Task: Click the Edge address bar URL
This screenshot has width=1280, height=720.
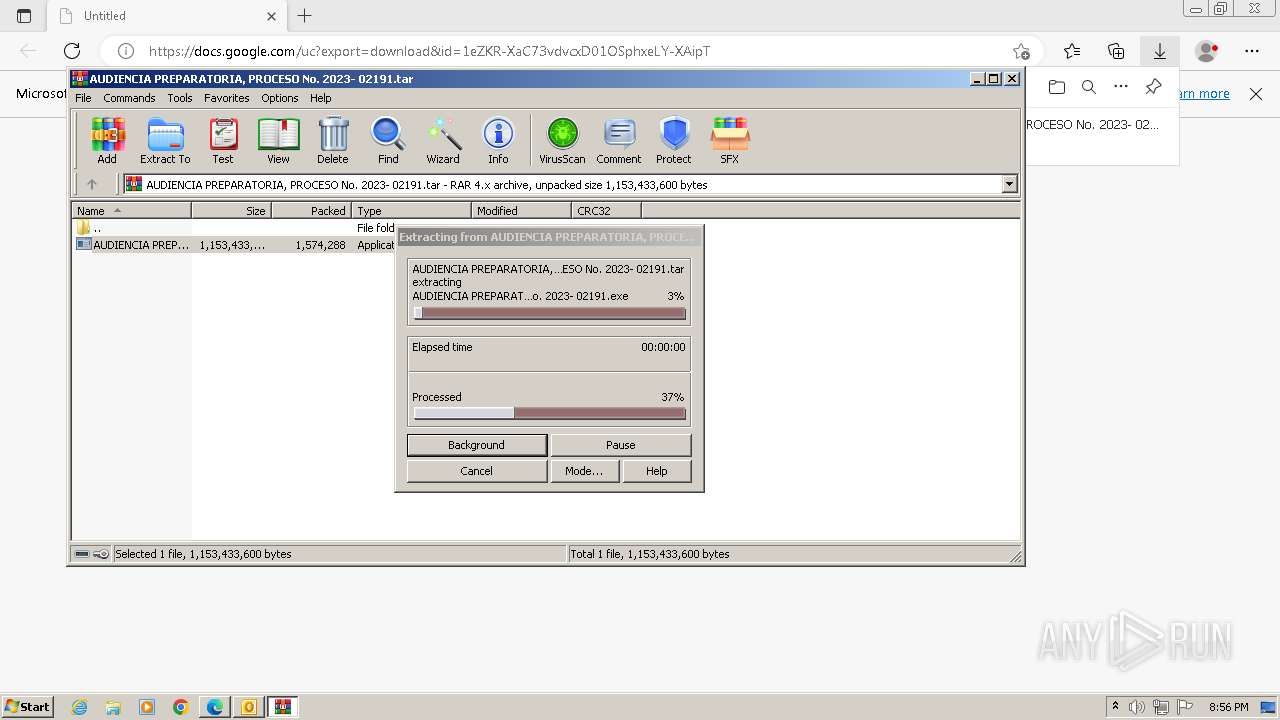Action: click(x=429, y=51)
